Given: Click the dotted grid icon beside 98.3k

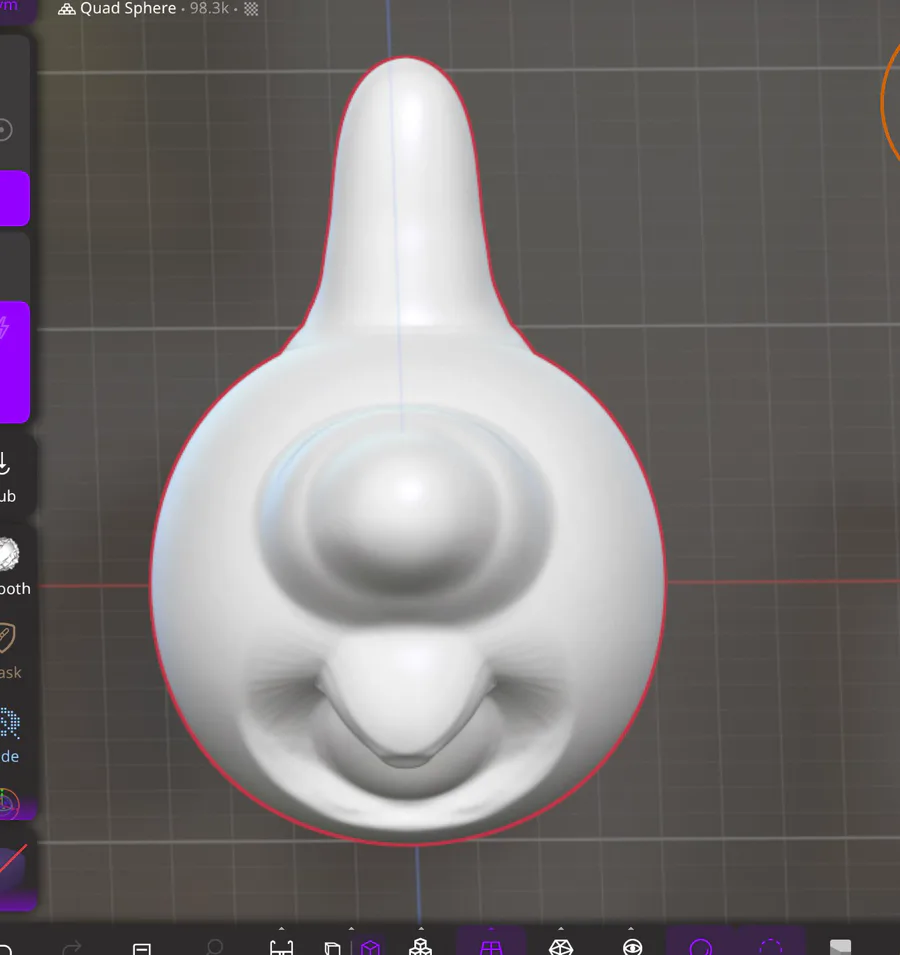Looking at the screenshot, I should pos(251,9).
